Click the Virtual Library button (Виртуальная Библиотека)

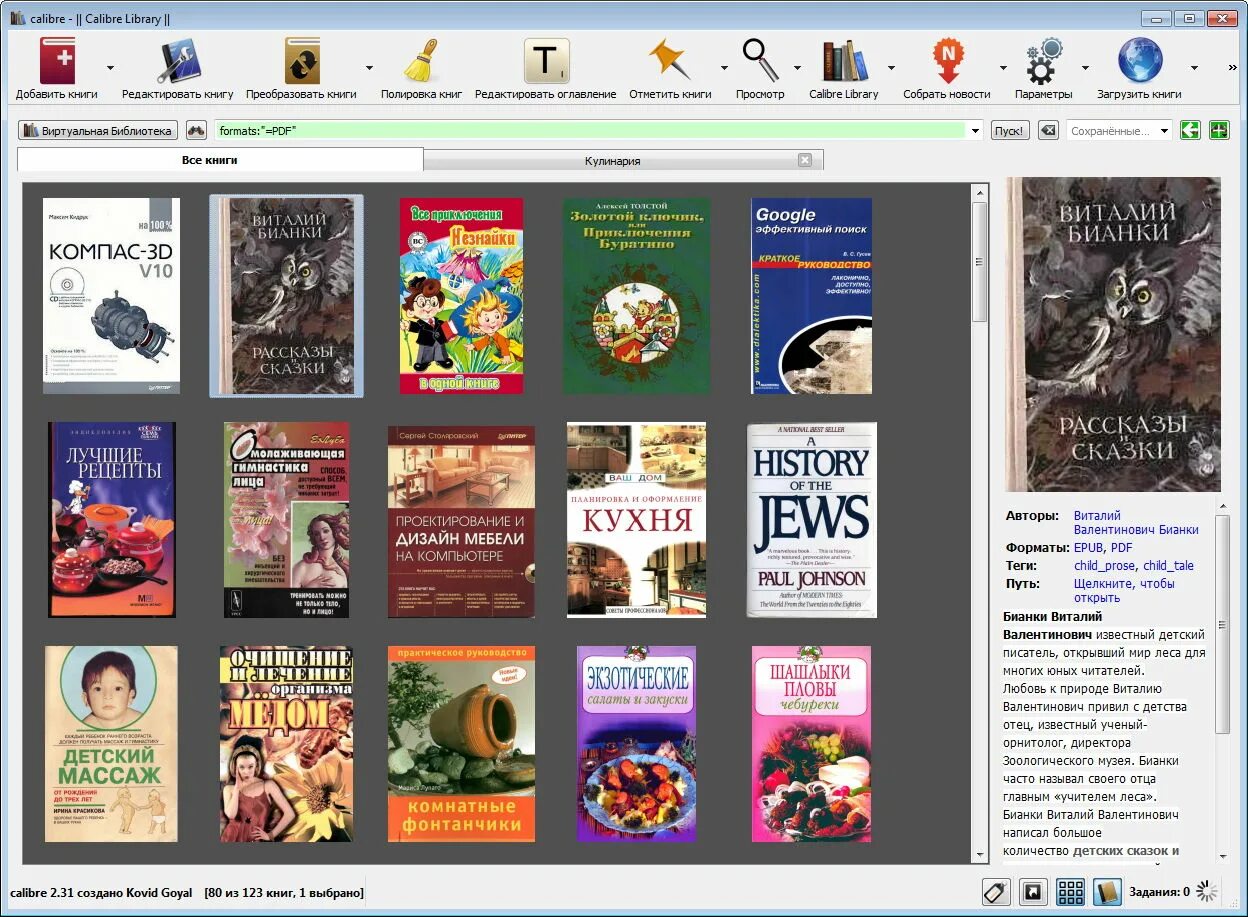pos(98,131)
